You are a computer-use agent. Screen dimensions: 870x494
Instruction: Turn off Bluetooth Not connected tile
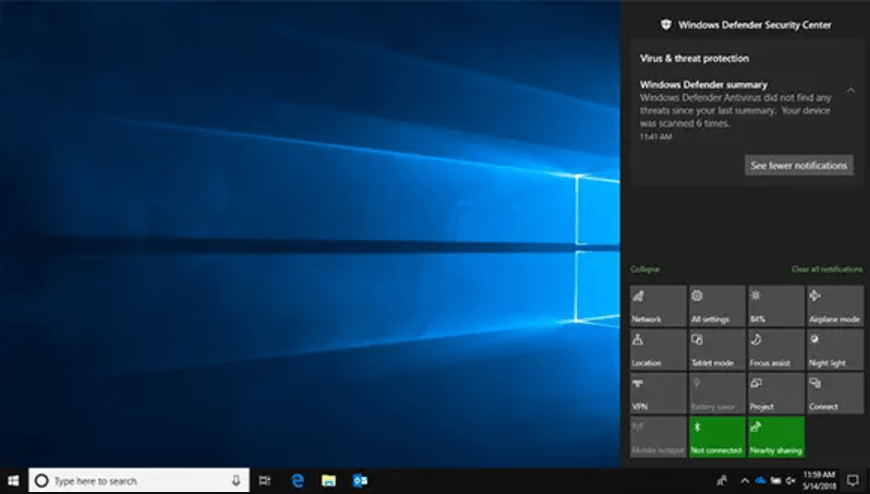tap(717, 437)
